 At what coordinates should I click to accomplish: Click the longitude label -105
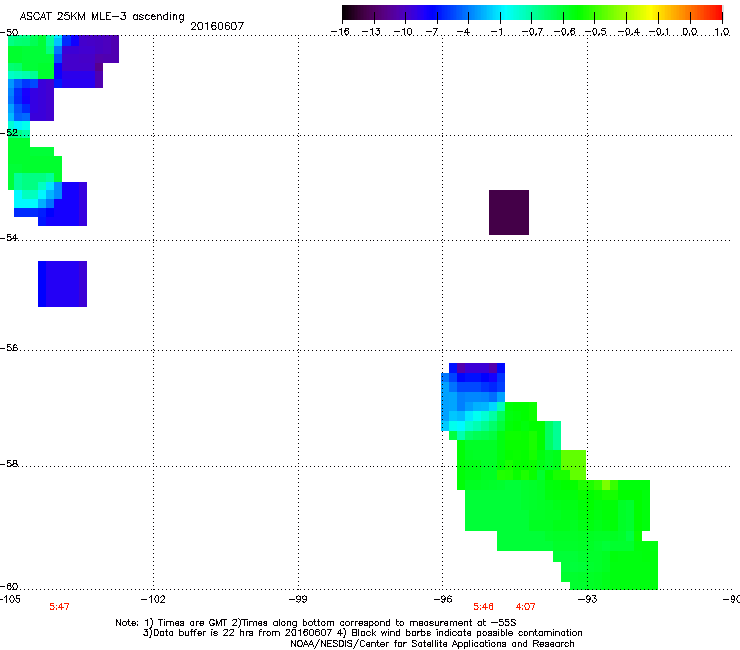point(9,599)
